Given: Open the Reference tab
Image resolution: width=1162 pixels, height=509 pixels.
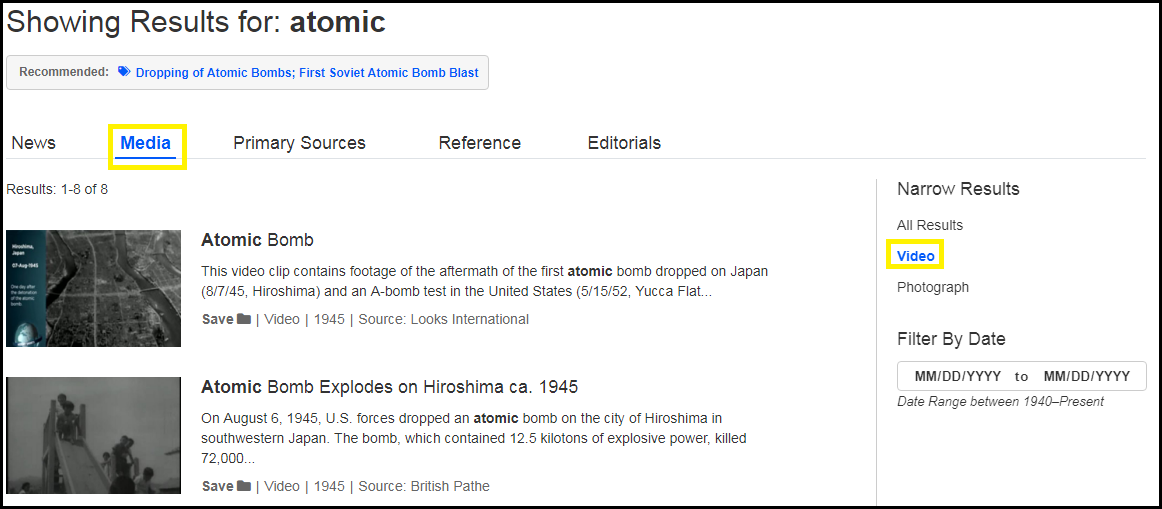Looking at the screenshot, I should click(479, 143).
